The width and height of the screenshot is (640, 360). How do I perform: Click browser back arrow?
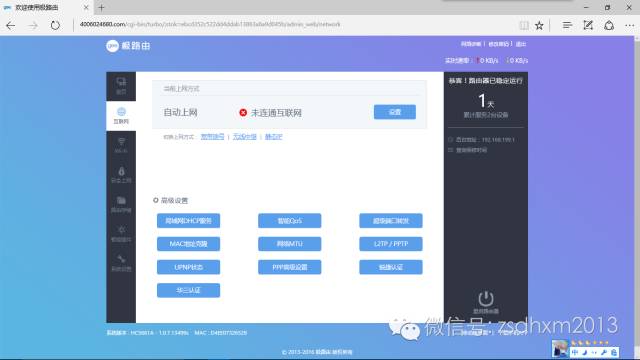pos(11,25)
